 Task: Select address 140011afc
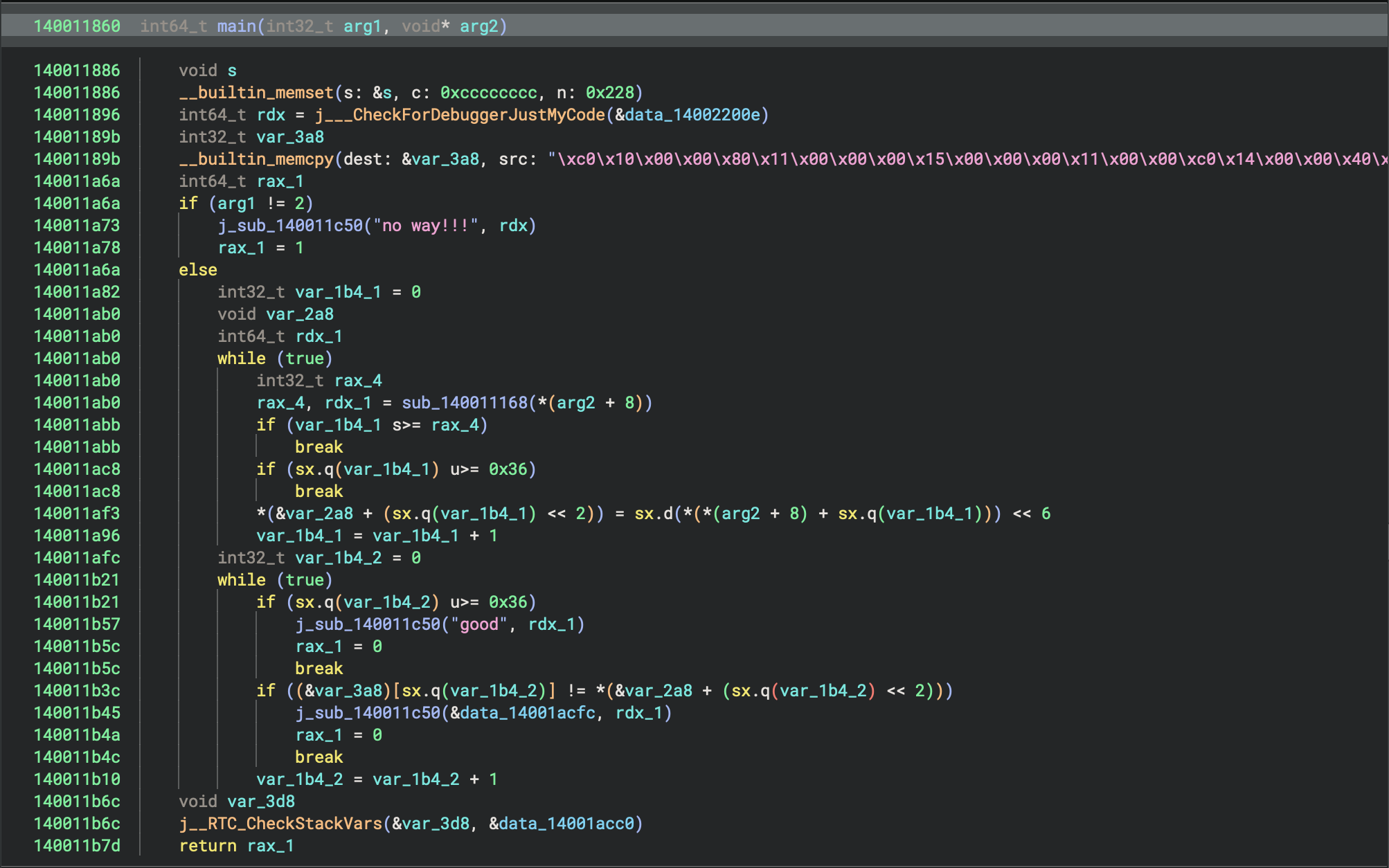click(77, 558)
